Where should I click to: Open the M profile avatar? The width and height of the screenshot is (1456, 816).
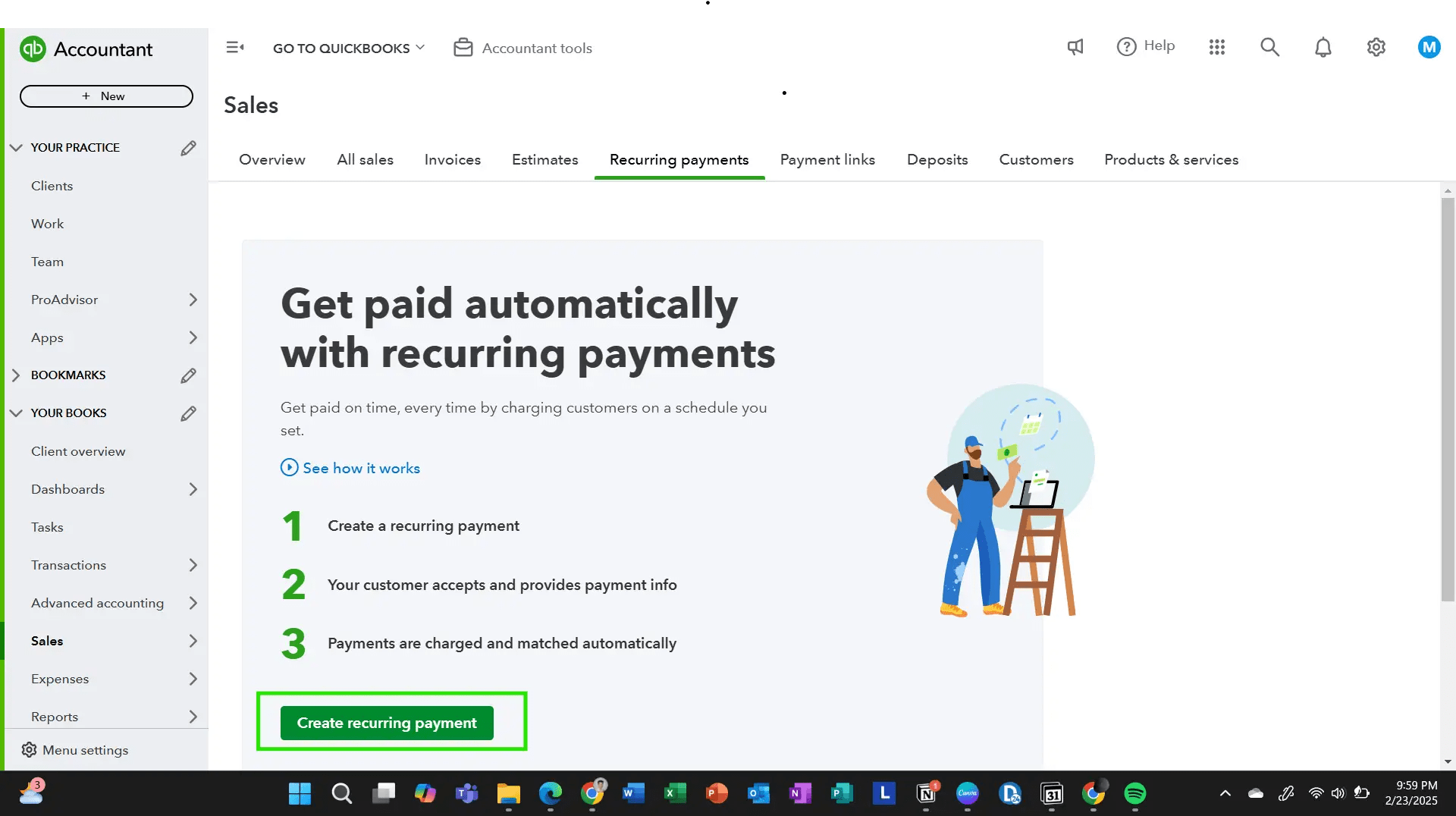tap(1429, 47)
